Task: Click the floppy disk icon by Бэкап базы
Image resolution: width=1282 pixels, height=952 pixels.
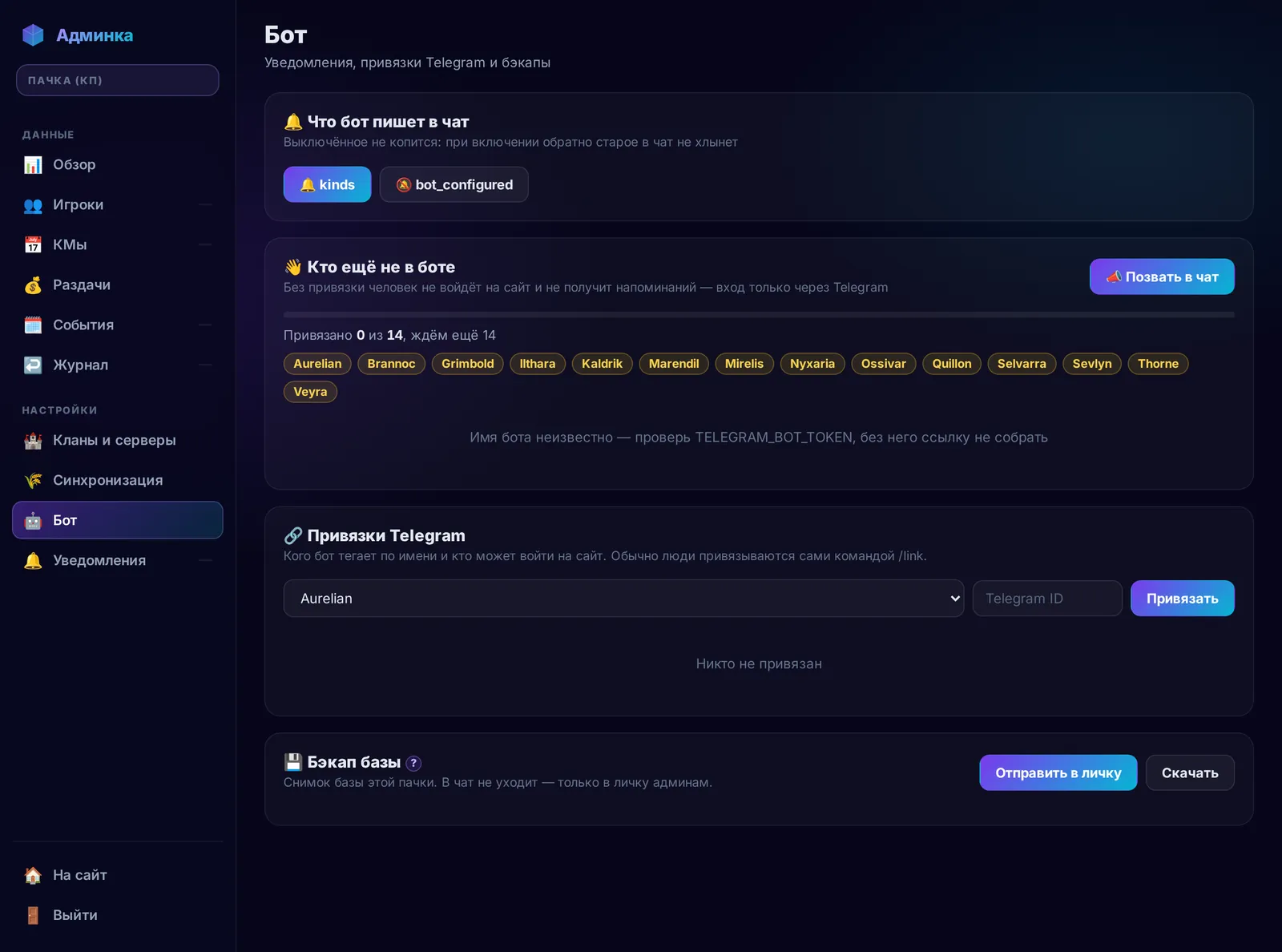Action: point(293,762)
